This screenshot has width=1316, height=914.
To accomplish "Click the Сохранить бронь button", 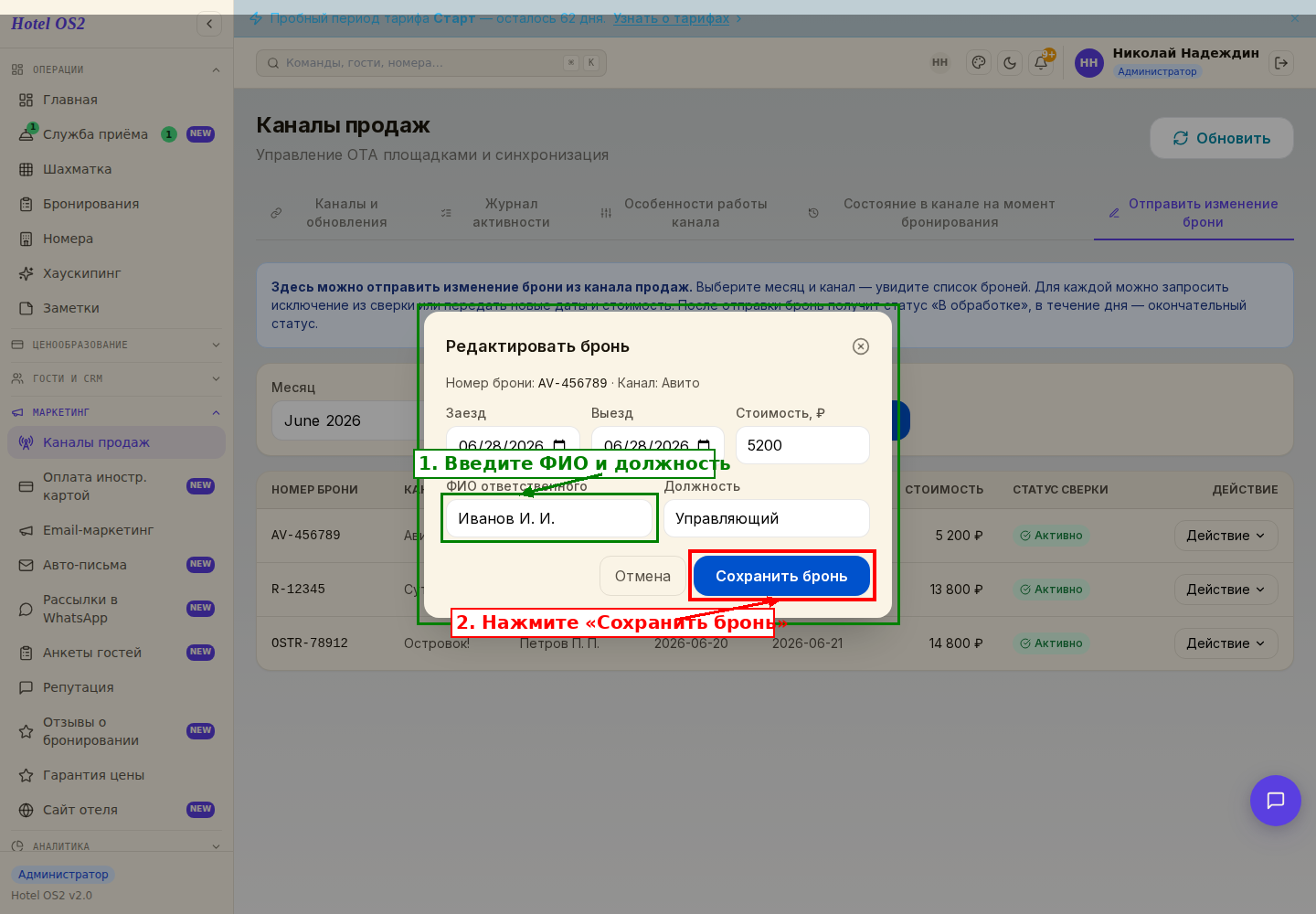I will [781, 576].
